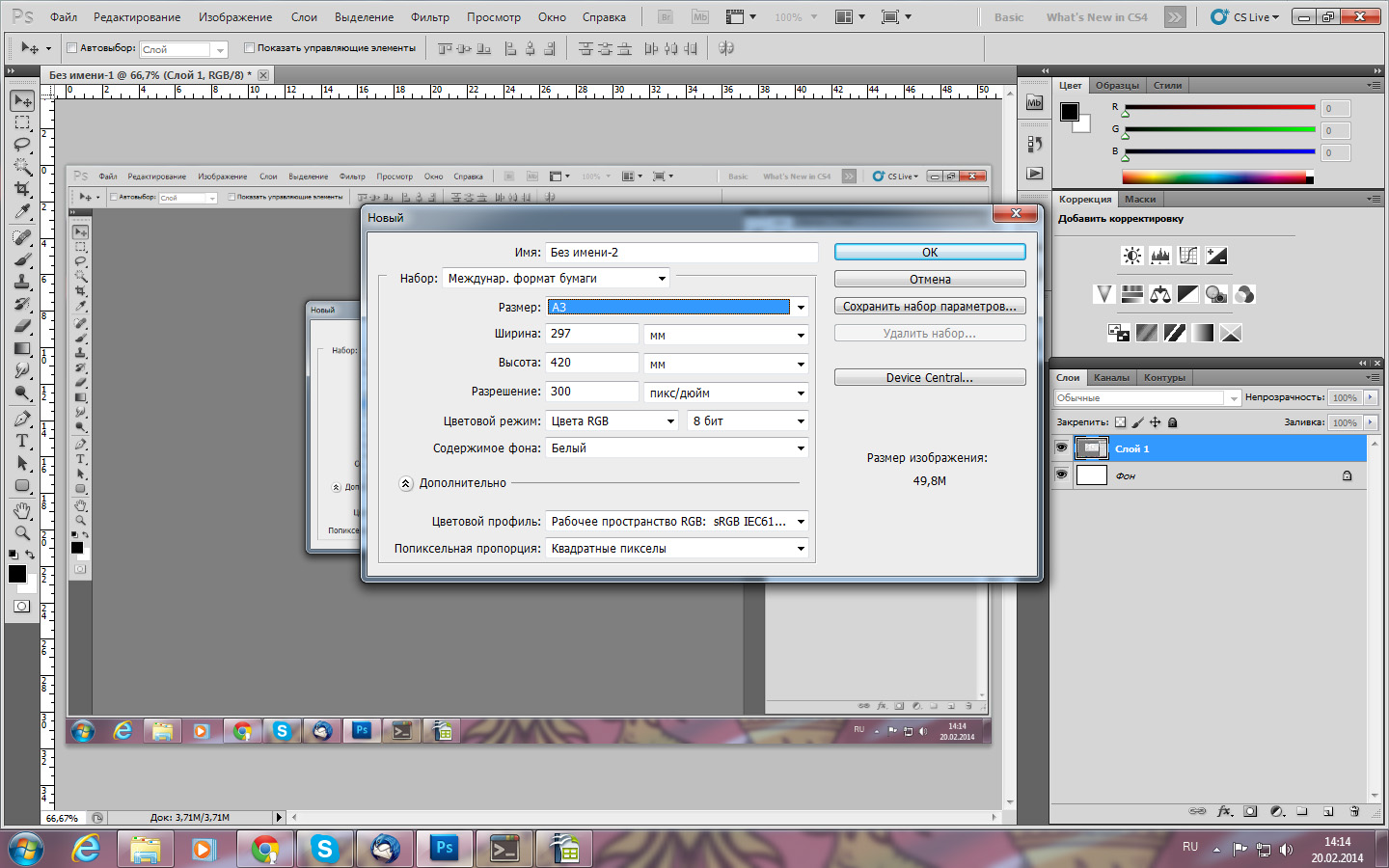Select the Clone Stamp tool
This screenshot has height=868, width=1389.
[x=22, y=282]
